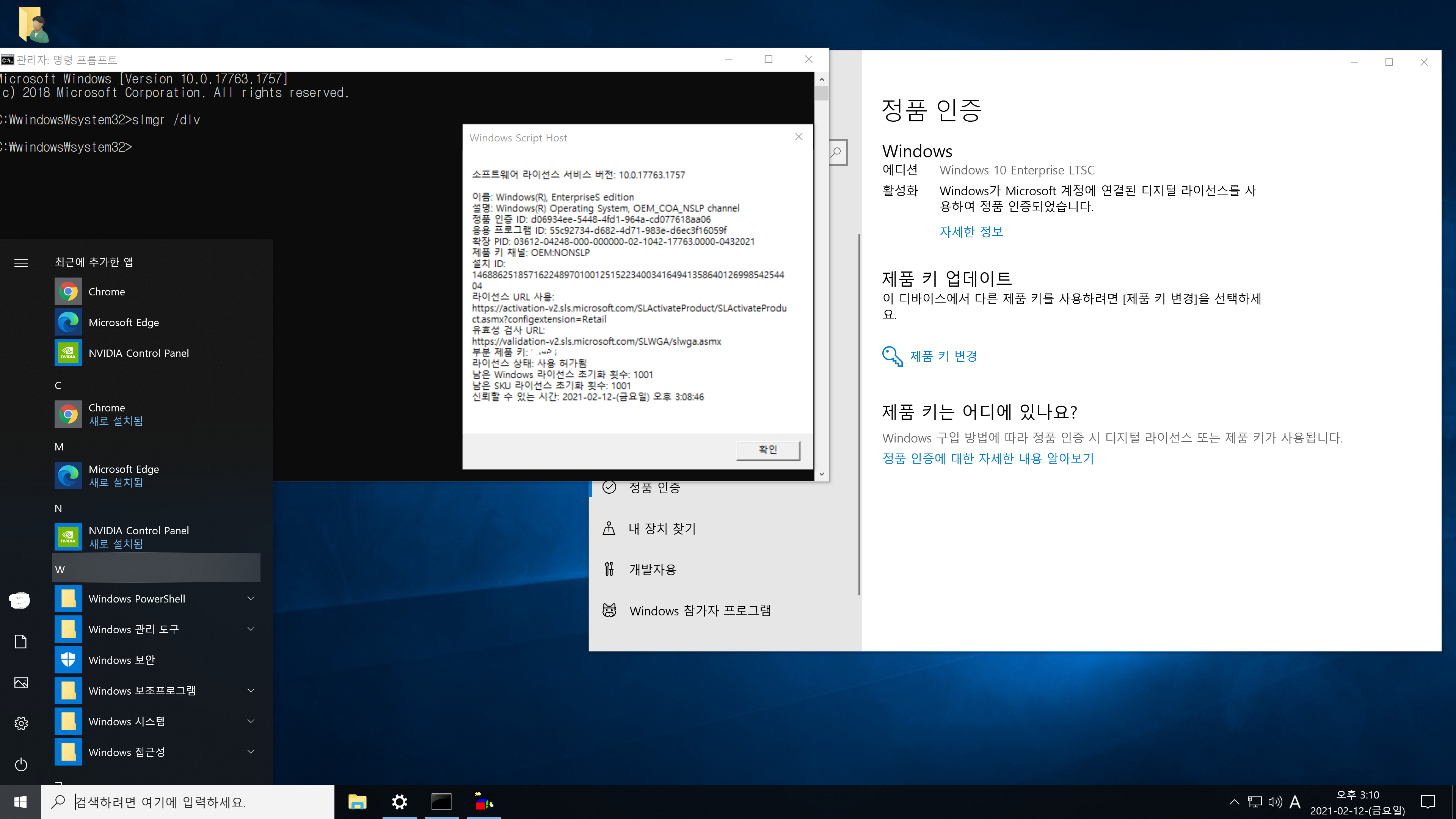Click the Windows Start button
Viewport: 1456px width, 819px height.
20,802
